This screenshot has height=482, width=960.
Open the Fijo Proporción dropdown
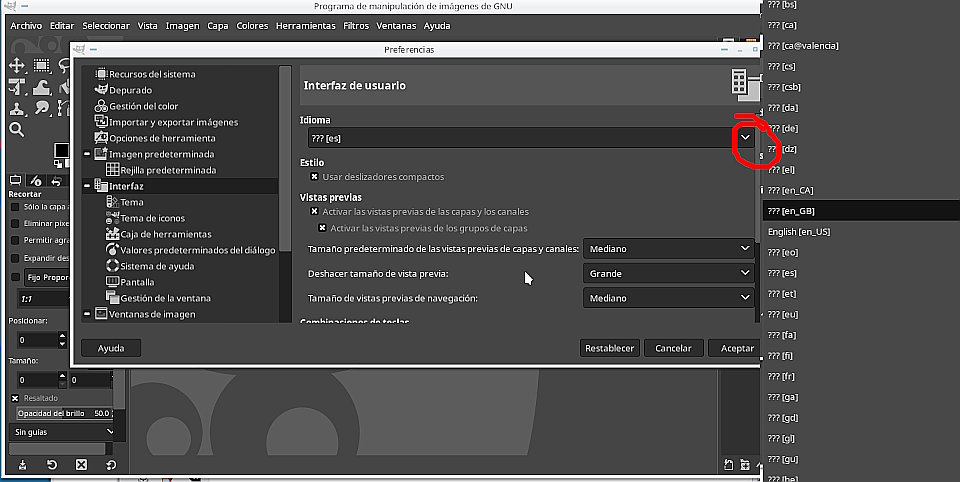point(49,277)
